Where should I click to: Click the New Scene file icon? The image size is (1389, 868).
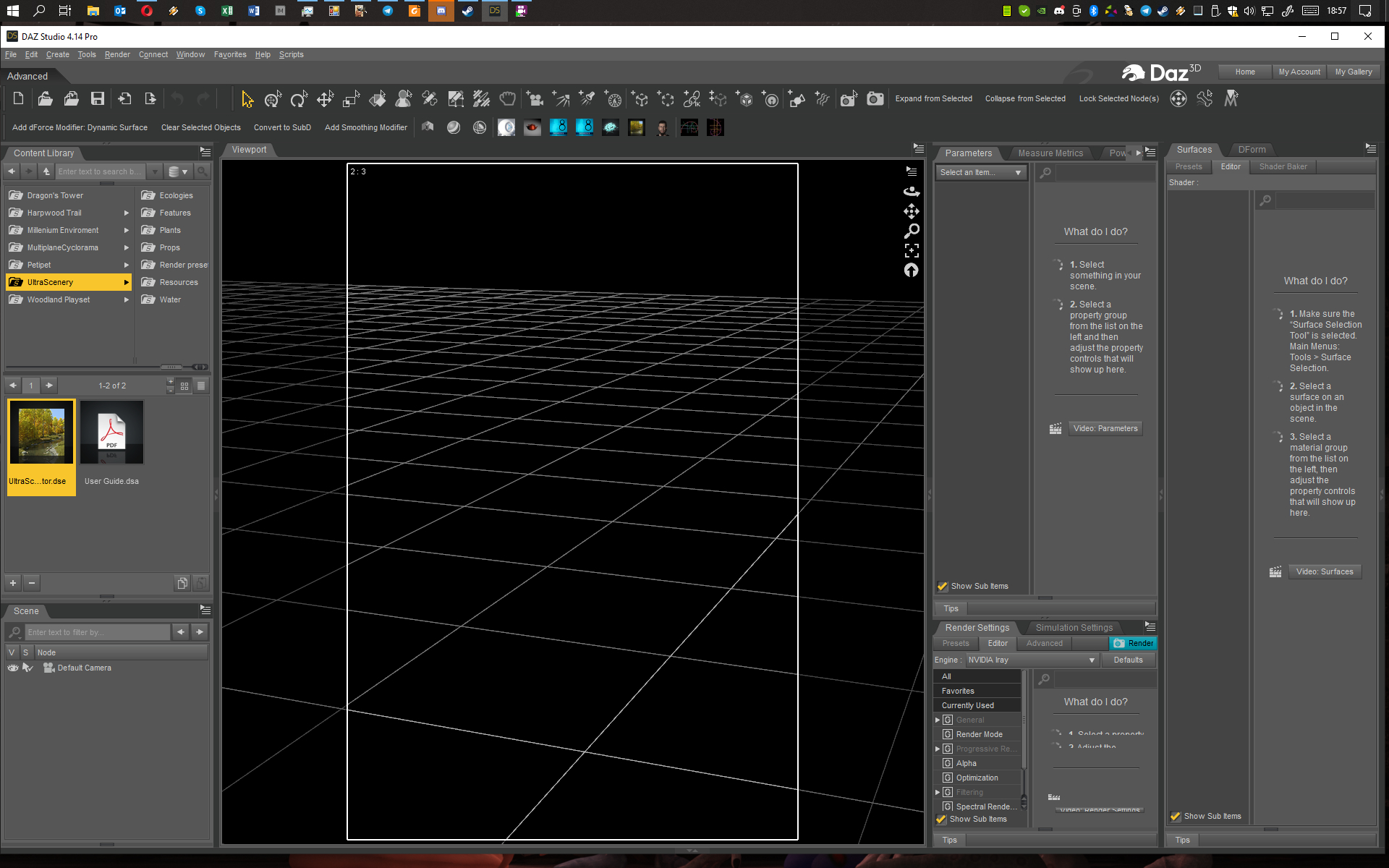(x=19, y=98)
